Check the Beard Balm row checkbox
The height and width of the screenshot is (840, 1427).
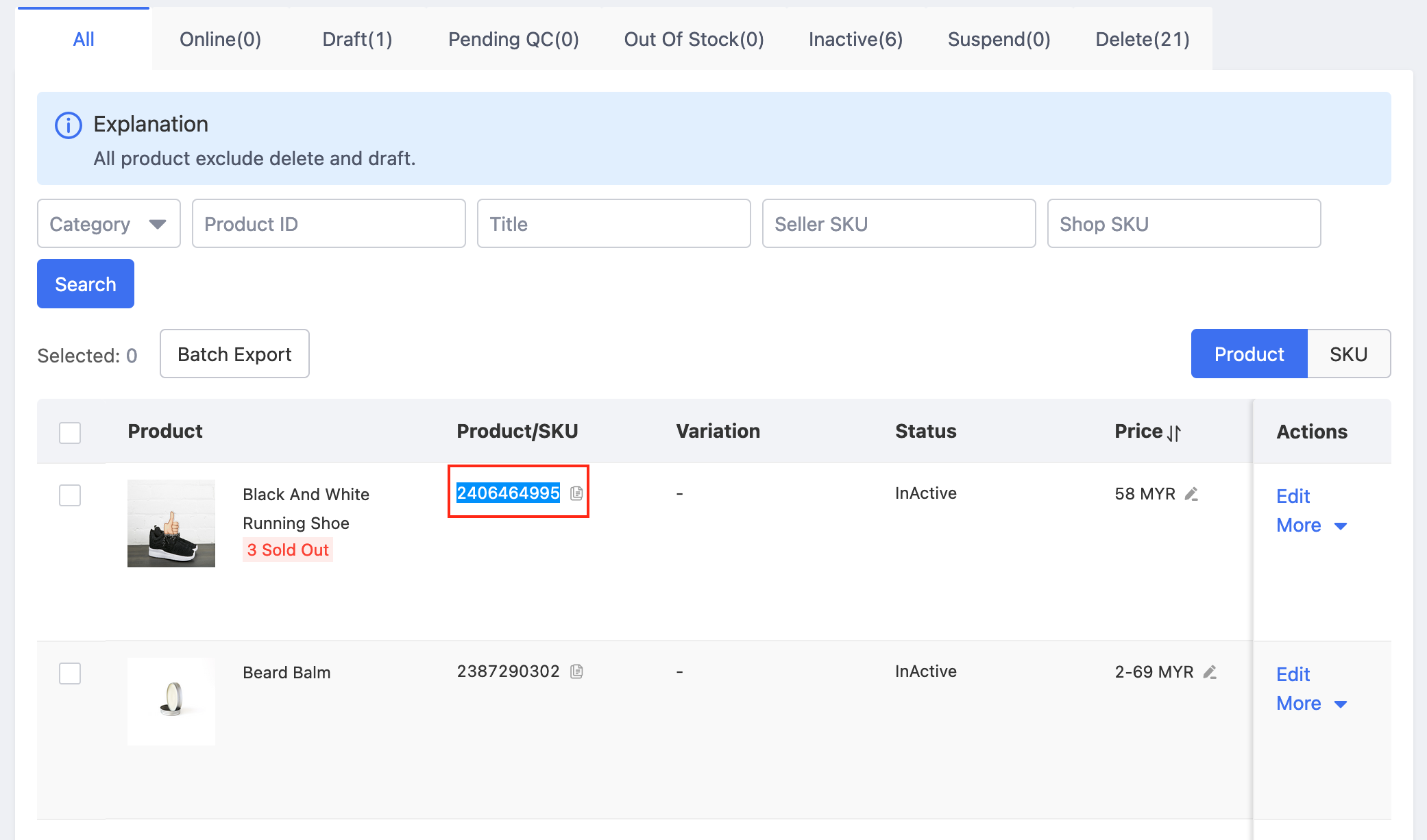click(x=69, y=674)
